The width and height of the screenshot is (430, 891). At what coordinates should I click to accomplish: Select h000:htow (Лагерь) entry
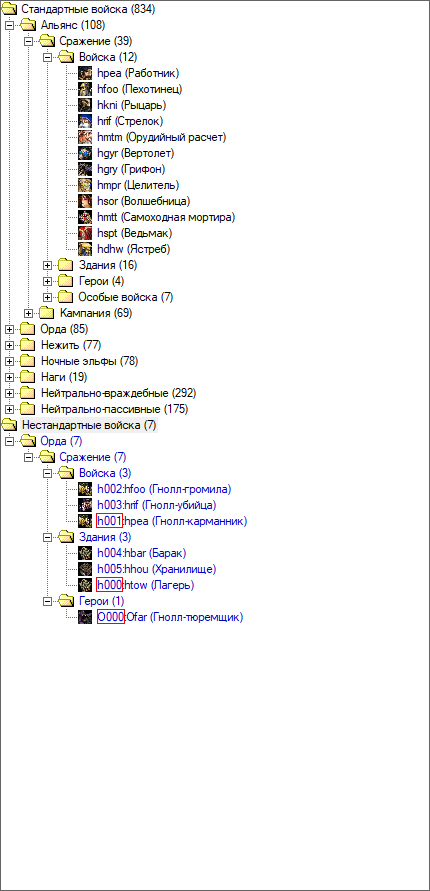click(x=147, y=584)
